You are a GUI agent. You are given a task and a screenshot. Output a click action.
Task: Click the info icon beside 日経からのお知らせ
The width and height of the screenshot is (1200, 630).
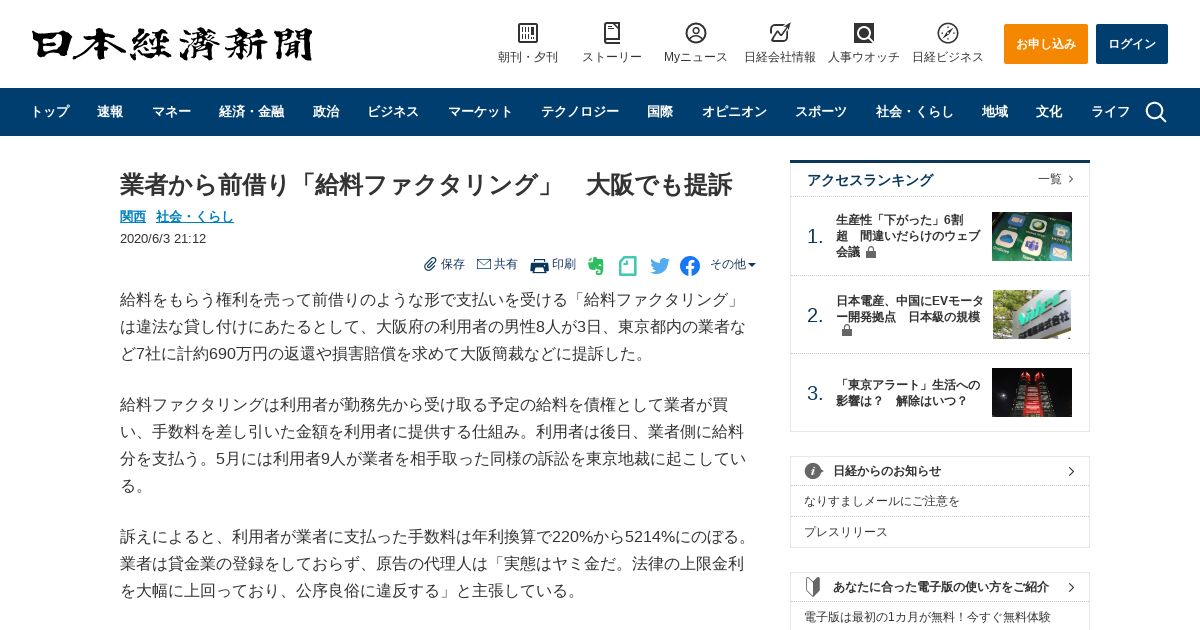click(x=814, y=471)
